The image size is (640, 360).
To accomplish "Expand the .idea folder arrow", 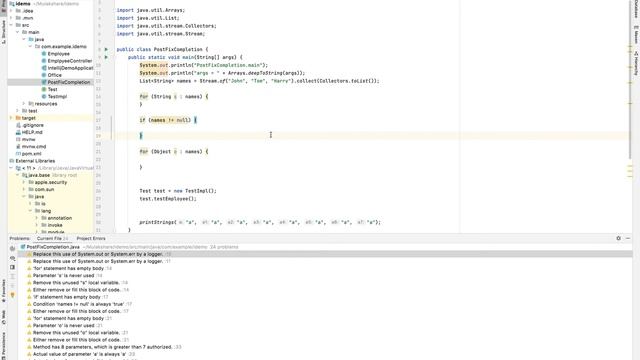I will click(11, 11).
